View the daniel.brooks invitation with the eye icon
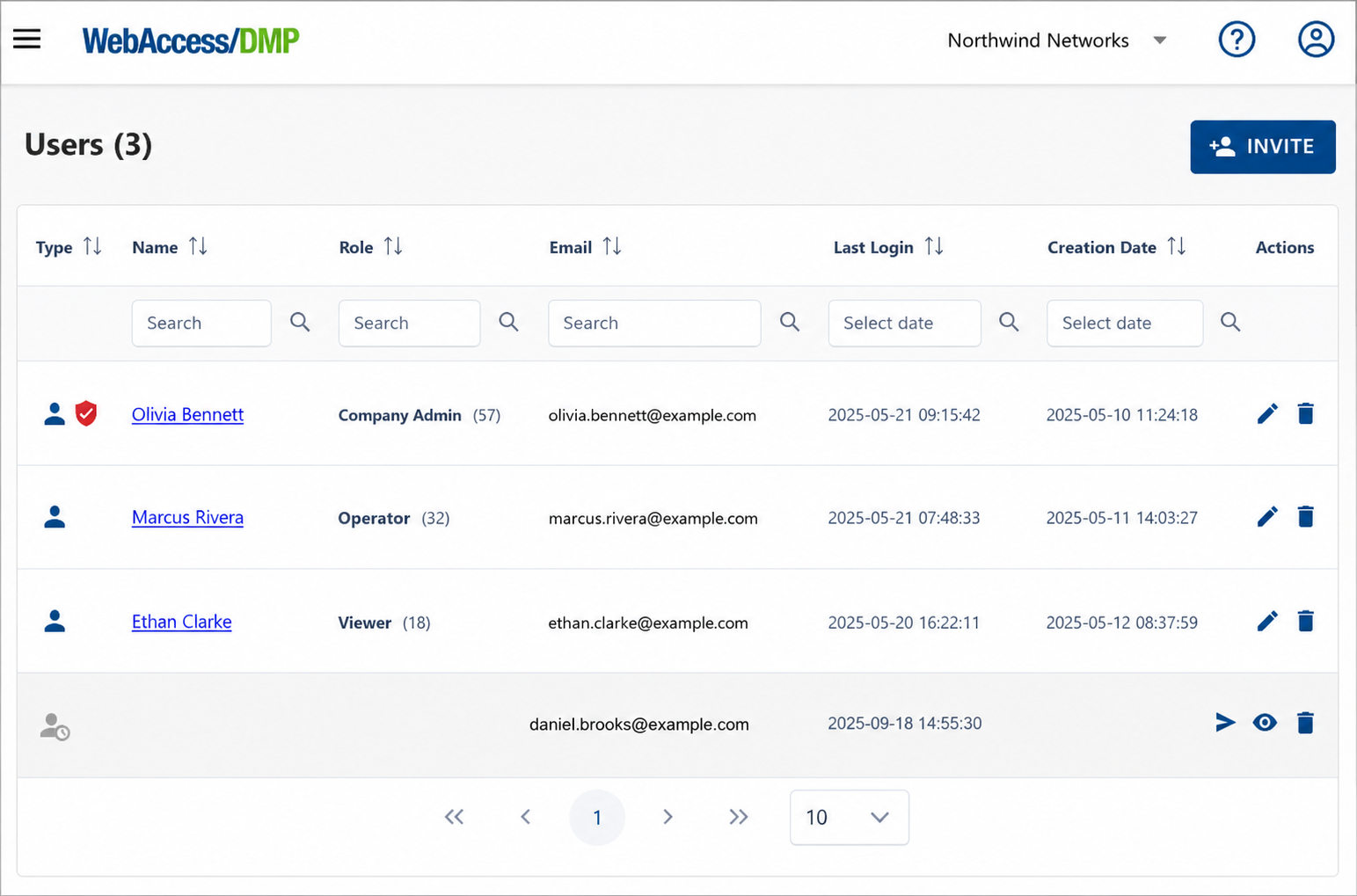1357x896 pixels. 1265,723
